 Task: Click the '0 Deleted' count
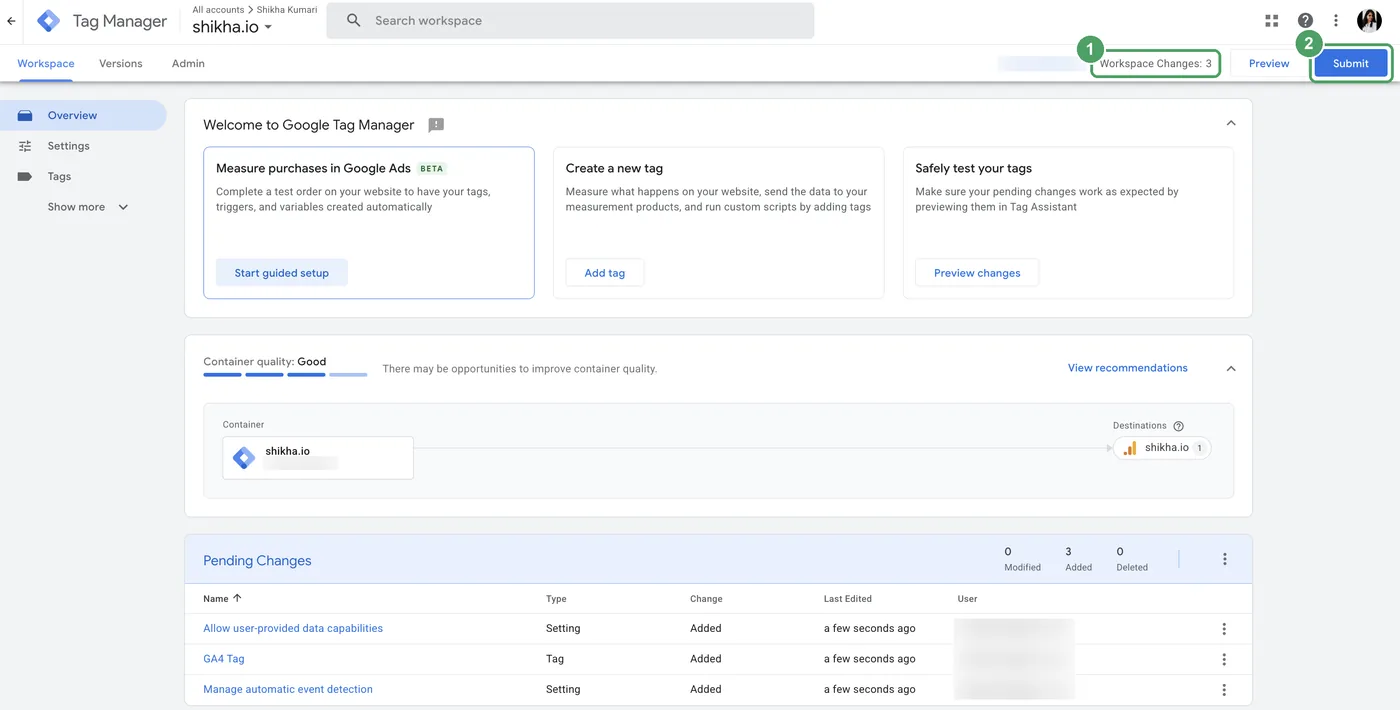[1132, 558]
